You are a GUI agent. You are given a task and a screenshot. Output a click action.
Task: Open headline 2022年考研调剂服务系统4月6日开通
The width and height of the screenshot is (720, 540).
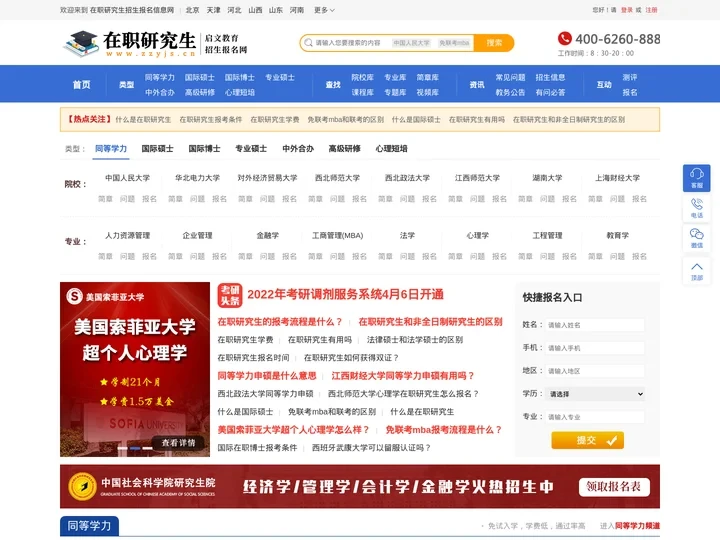pyautogui.click(x=345, y=294)
